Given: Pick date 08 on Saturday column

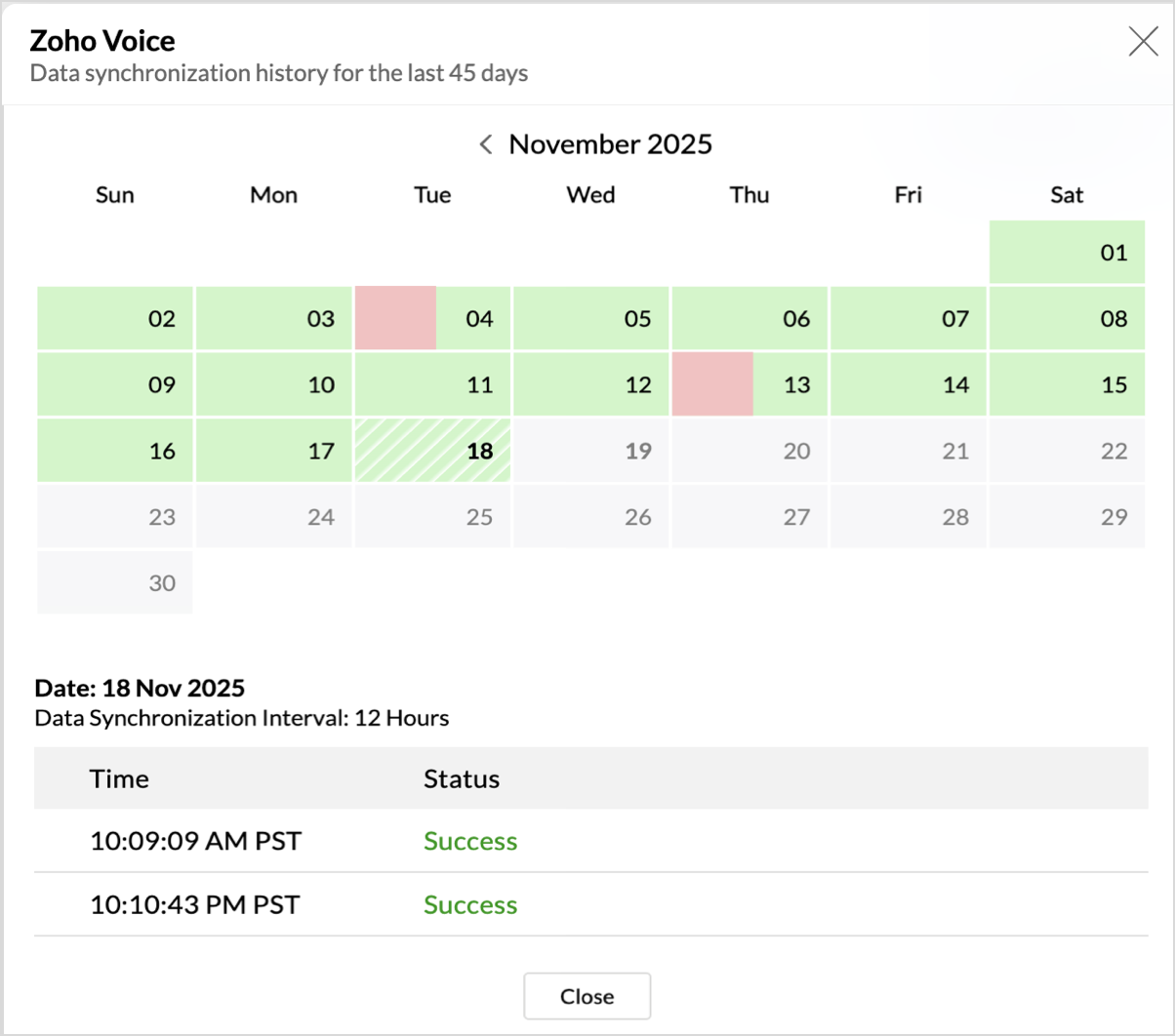Looking at the screenshot, I should coord(1067,319).
